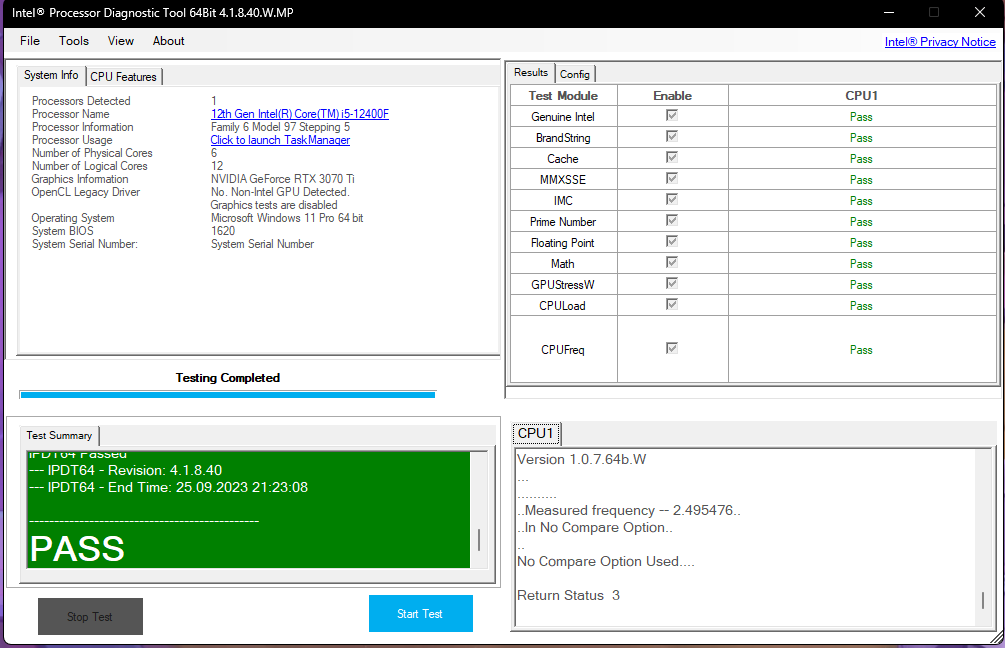This screenshot has height=648, width=1005.
Task: Open the Tools menu
Action: tap(74, 40)
